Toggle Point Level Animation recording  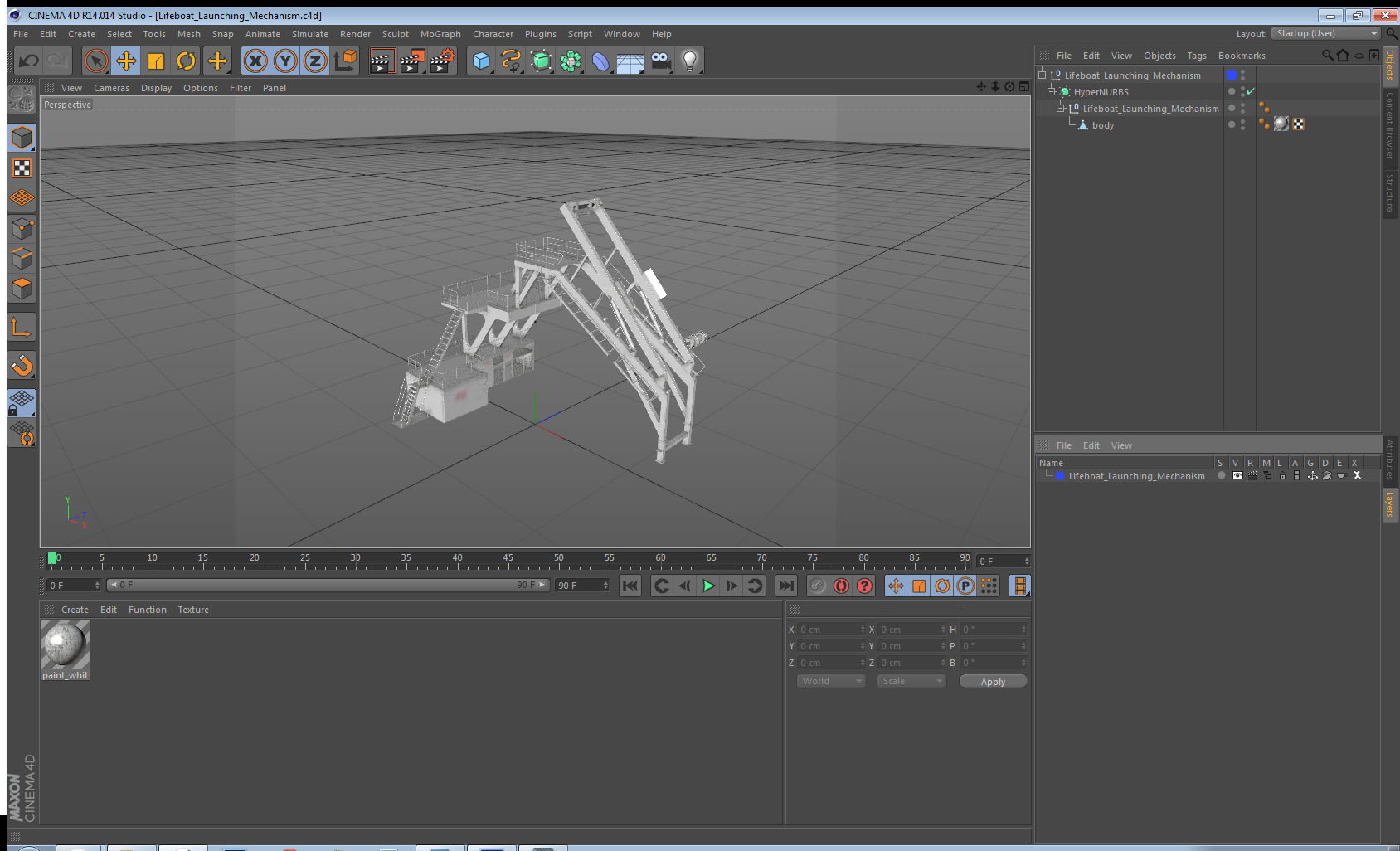[989, 586]
